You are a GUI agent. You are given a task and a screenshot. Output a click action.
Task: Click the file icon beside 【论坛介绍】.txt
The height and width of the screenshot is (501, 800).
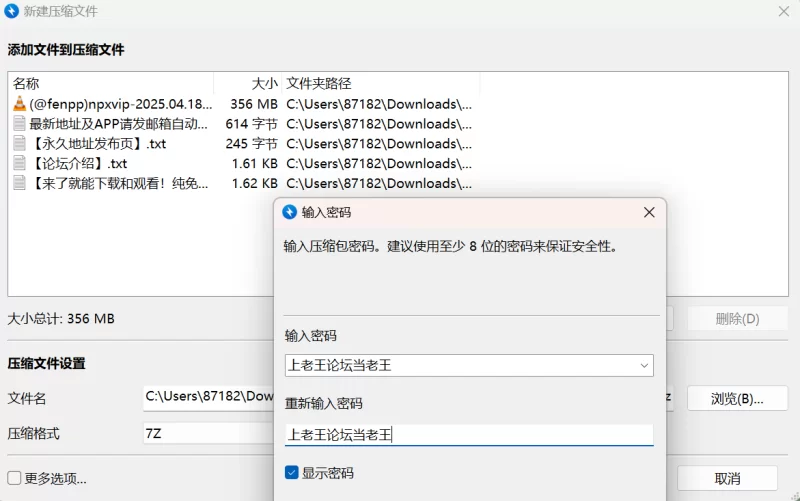point(19,163)
